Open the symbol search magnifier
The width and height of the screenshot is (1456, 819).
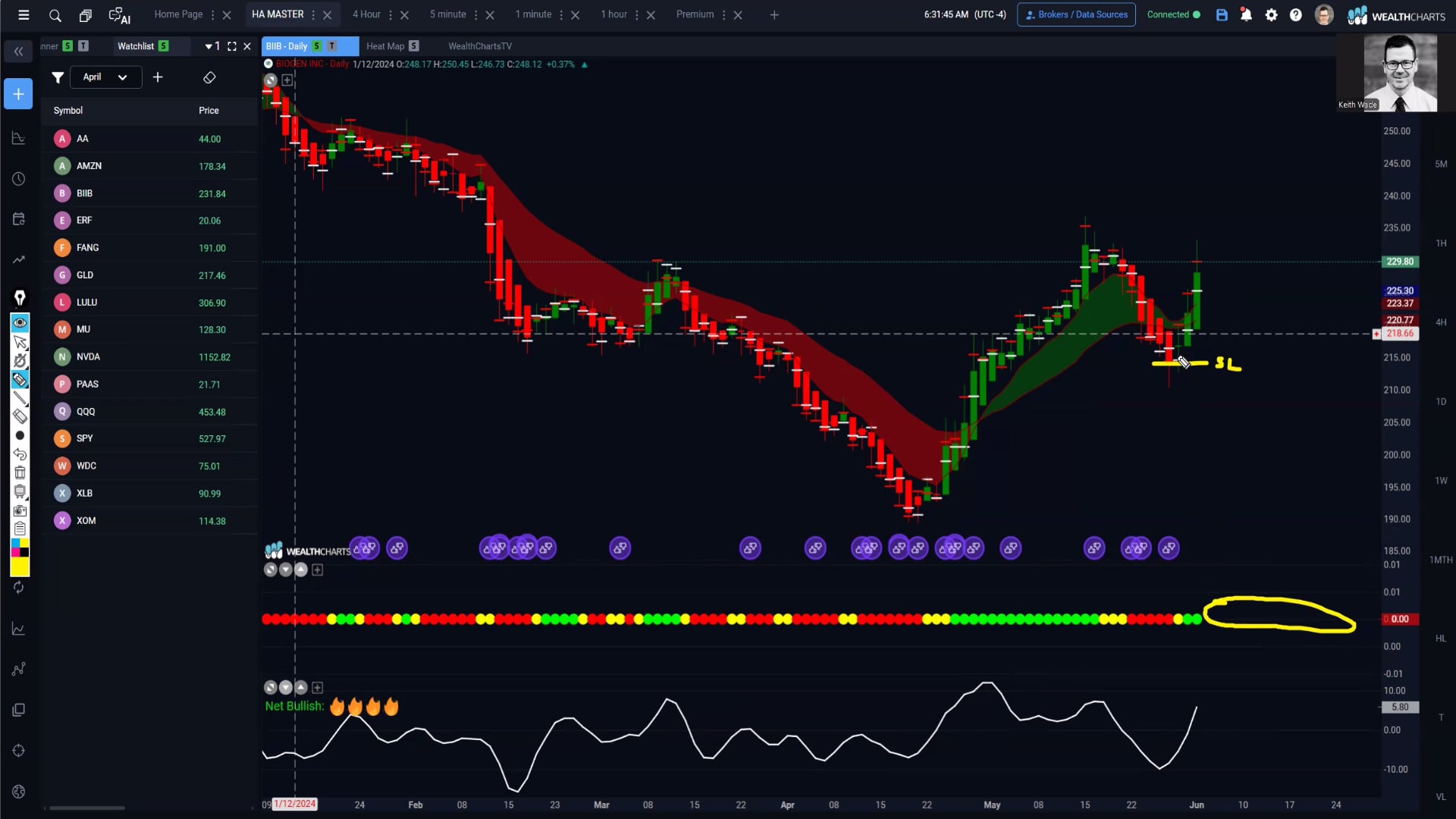tap(55, 15)
